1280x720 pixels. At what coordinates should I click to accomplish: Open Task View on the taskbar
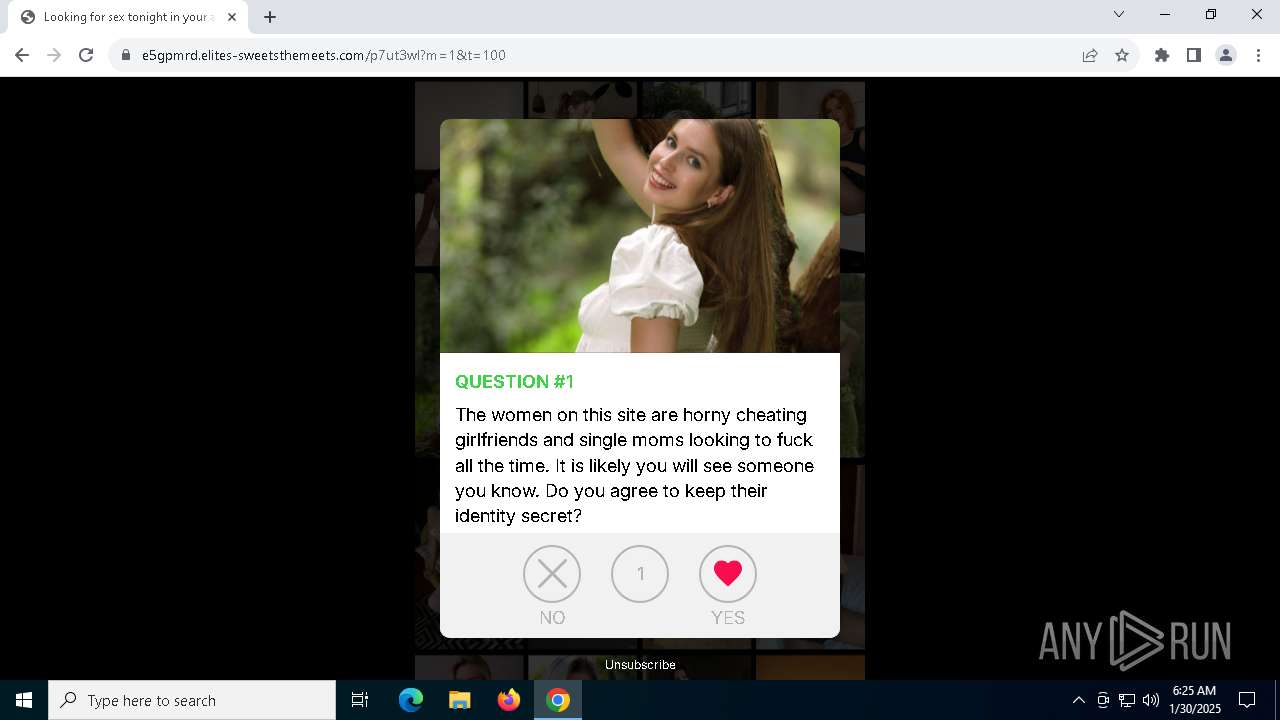(x=360, y=700)
